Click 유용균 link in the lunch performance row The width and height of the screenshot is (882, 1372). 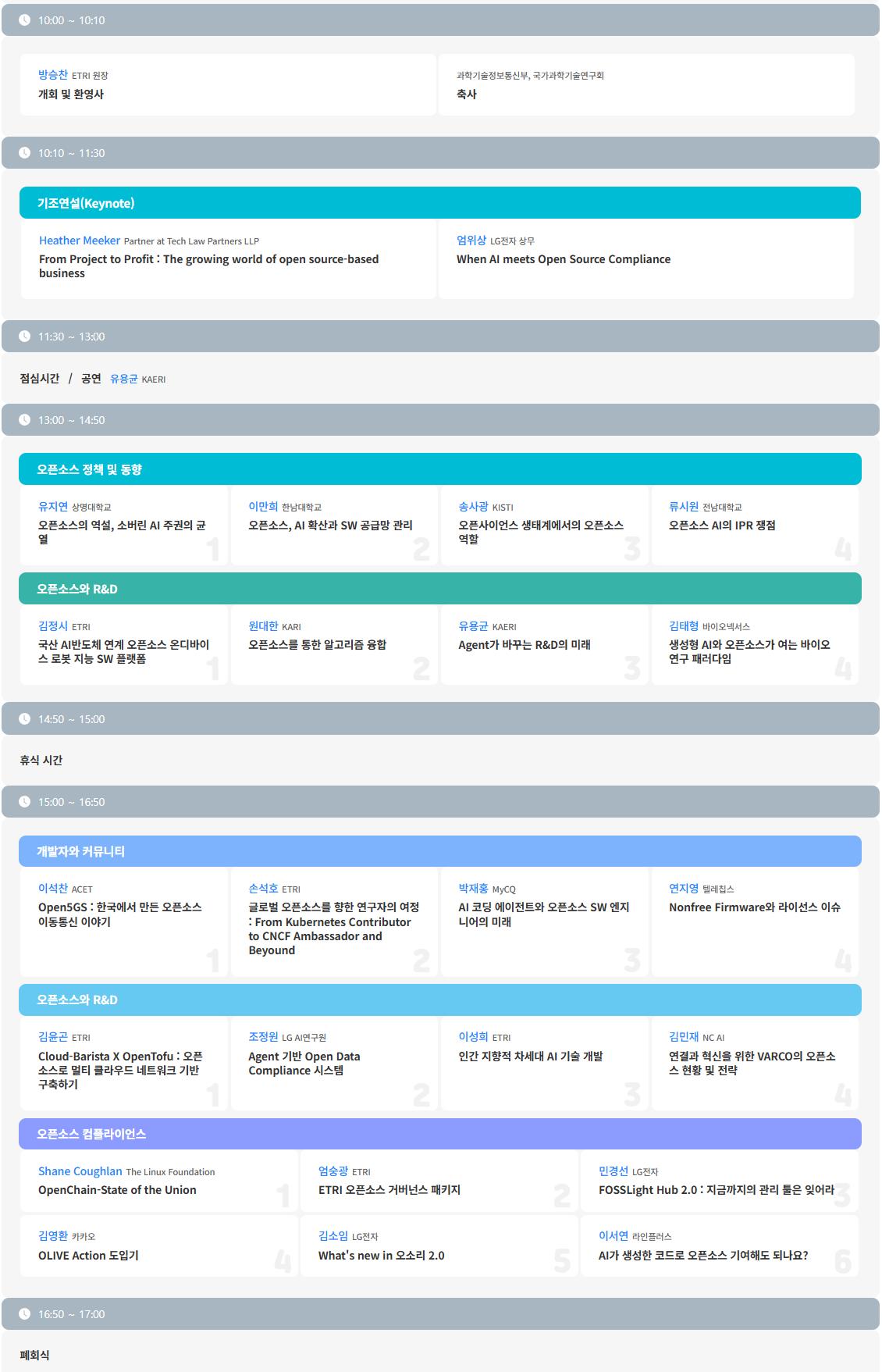pos(123,379)
